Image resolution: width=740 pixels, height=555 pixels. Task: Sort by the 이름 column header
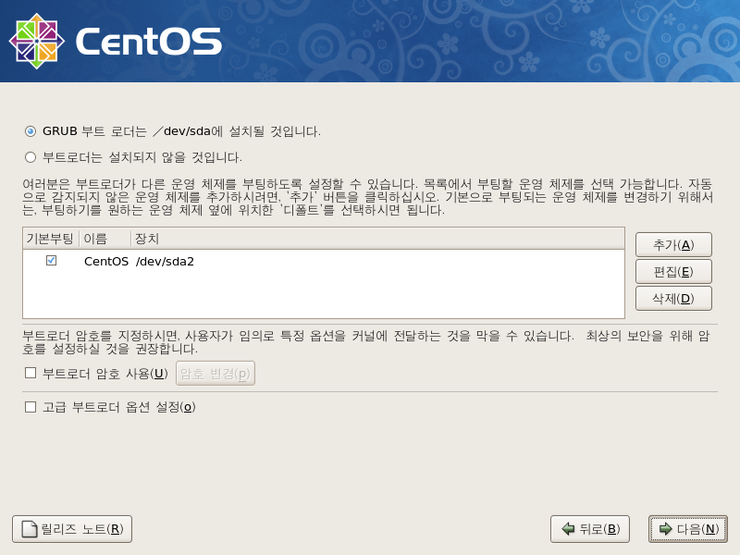104,239
